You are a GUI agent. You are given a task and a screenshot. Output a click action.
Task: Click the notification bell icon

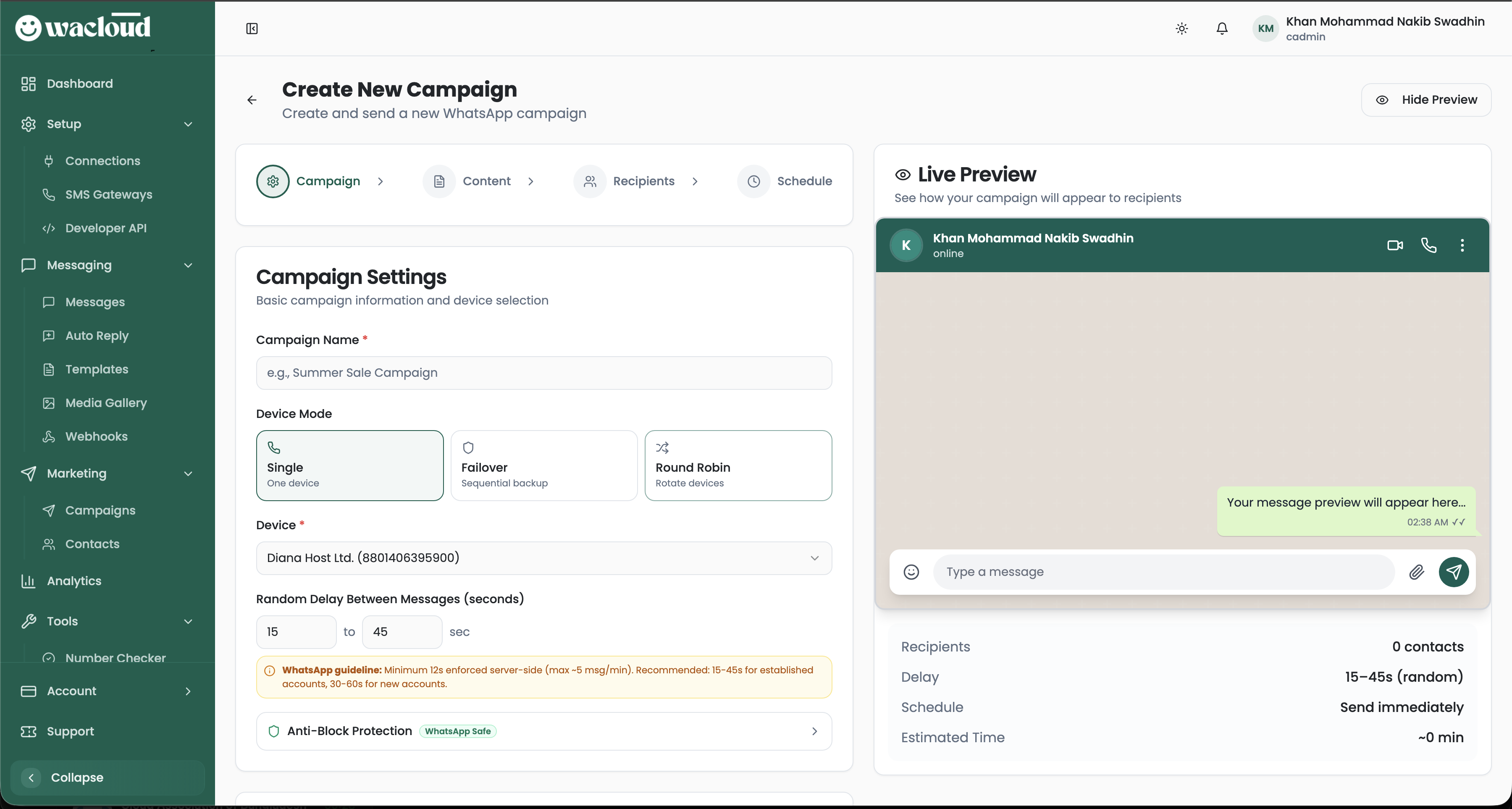point(1221,28)
